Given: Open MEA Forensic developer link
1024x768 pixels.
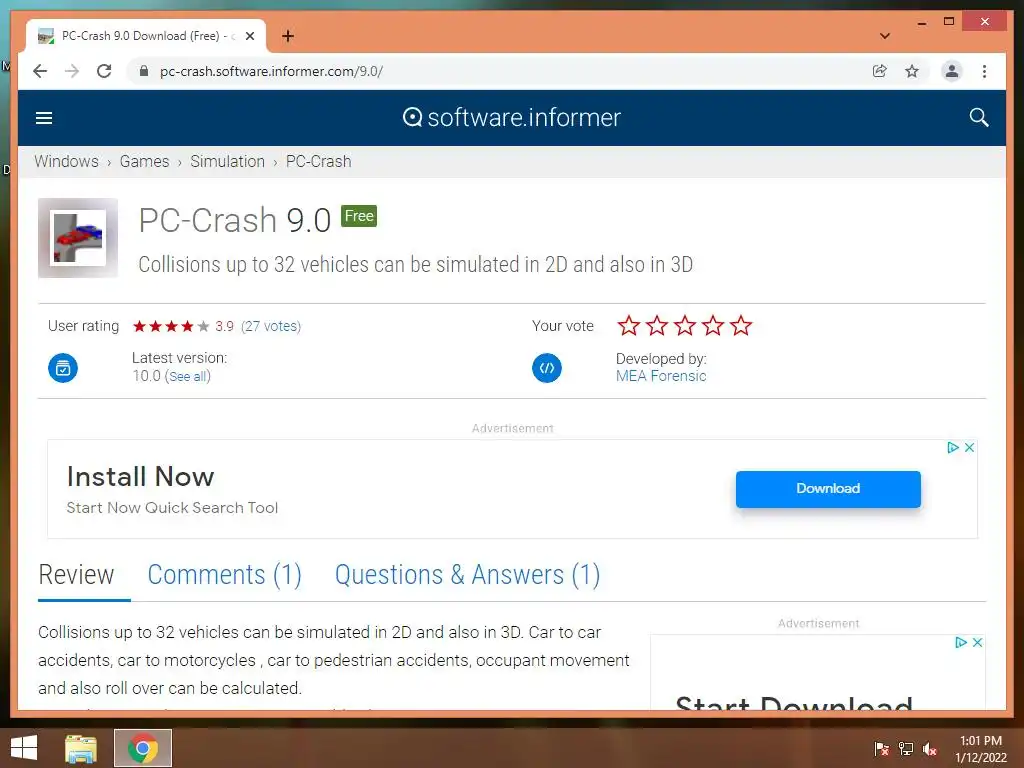Looking at the screenshot, I should pyautogui.click(x=661, y=376).
